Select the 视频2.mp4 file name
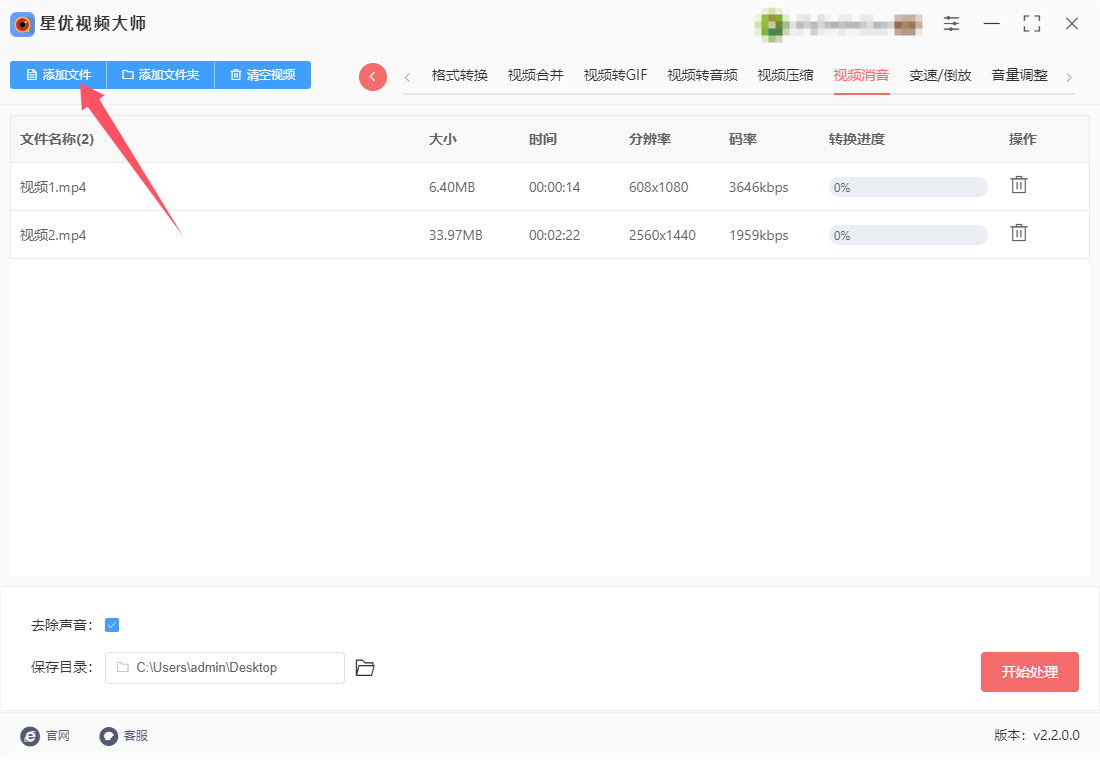The image size is (1100, 760). (53, 235)
